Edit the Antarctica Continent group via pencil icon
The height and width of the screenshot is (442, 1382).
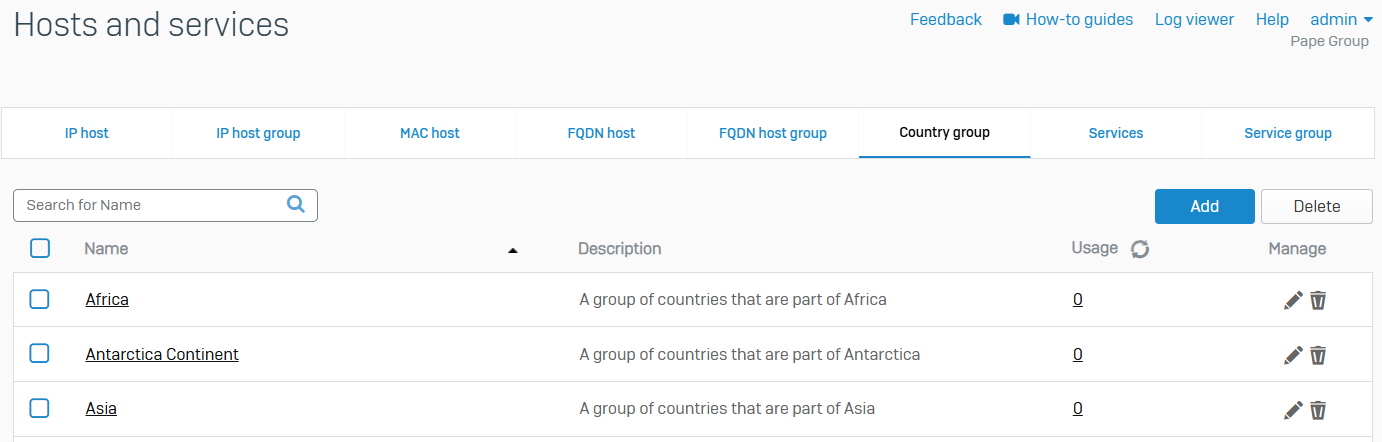pyautogui.click(x=1293, y=355)
